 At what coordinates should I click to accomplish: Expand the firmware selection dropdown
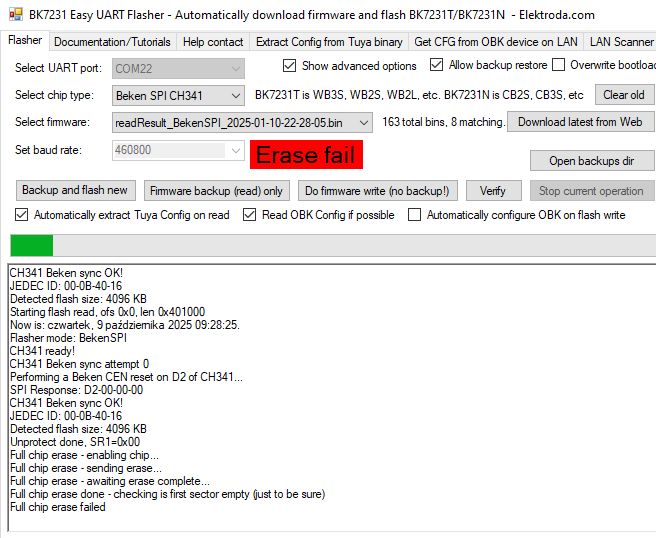(x=364, y=123)
